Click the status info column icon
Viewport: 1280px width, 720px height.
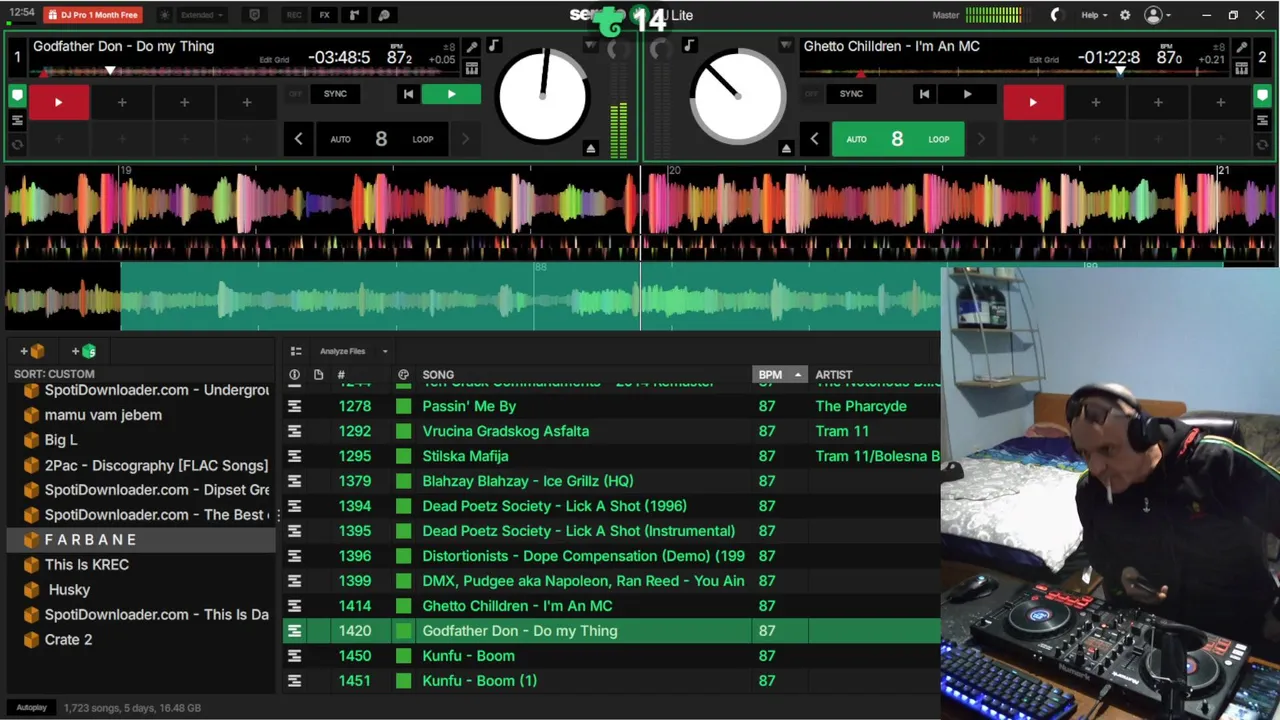294,375
